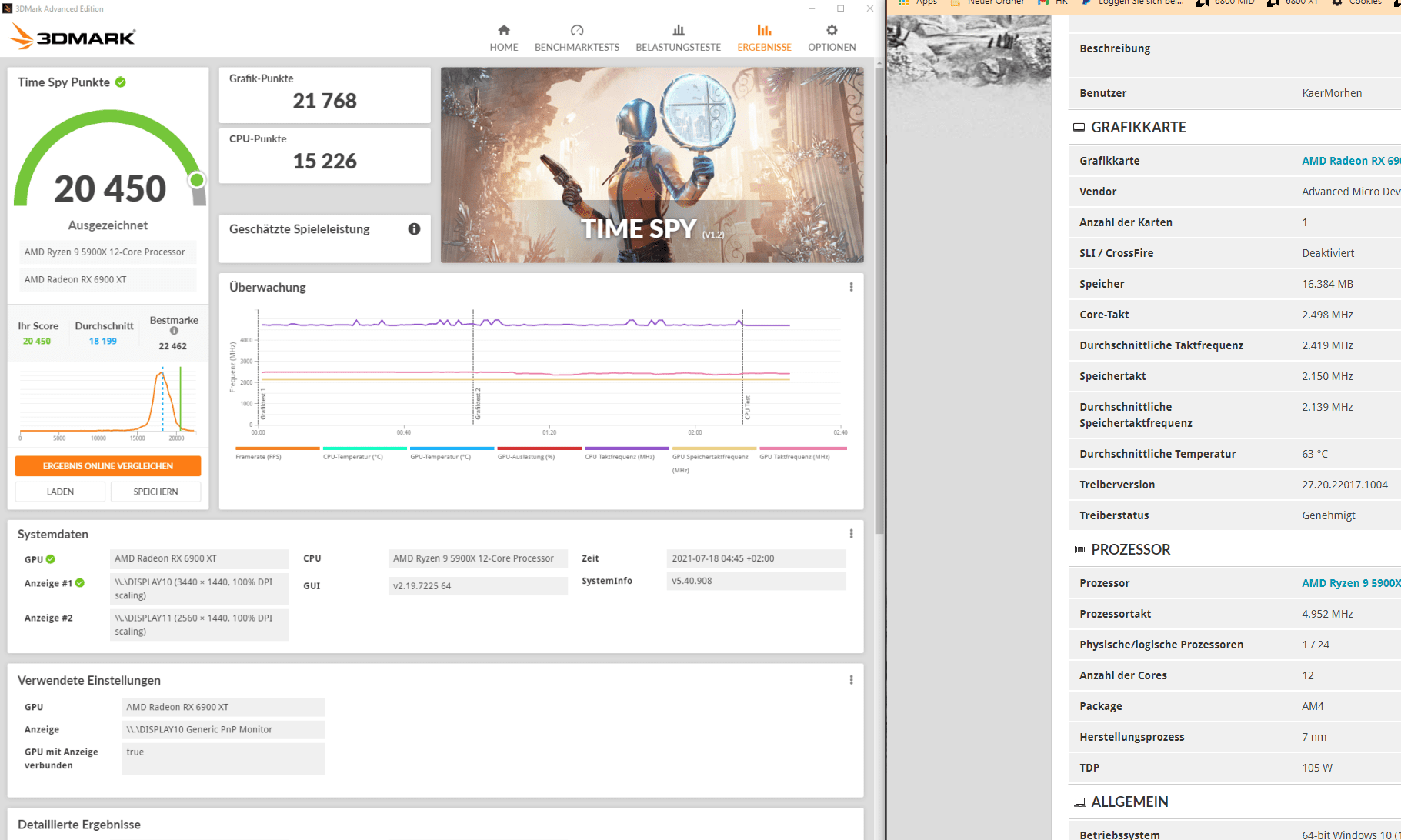Click the PROZESSOR section icon in browser
1401x840 pixels.
coord(1080,549)
